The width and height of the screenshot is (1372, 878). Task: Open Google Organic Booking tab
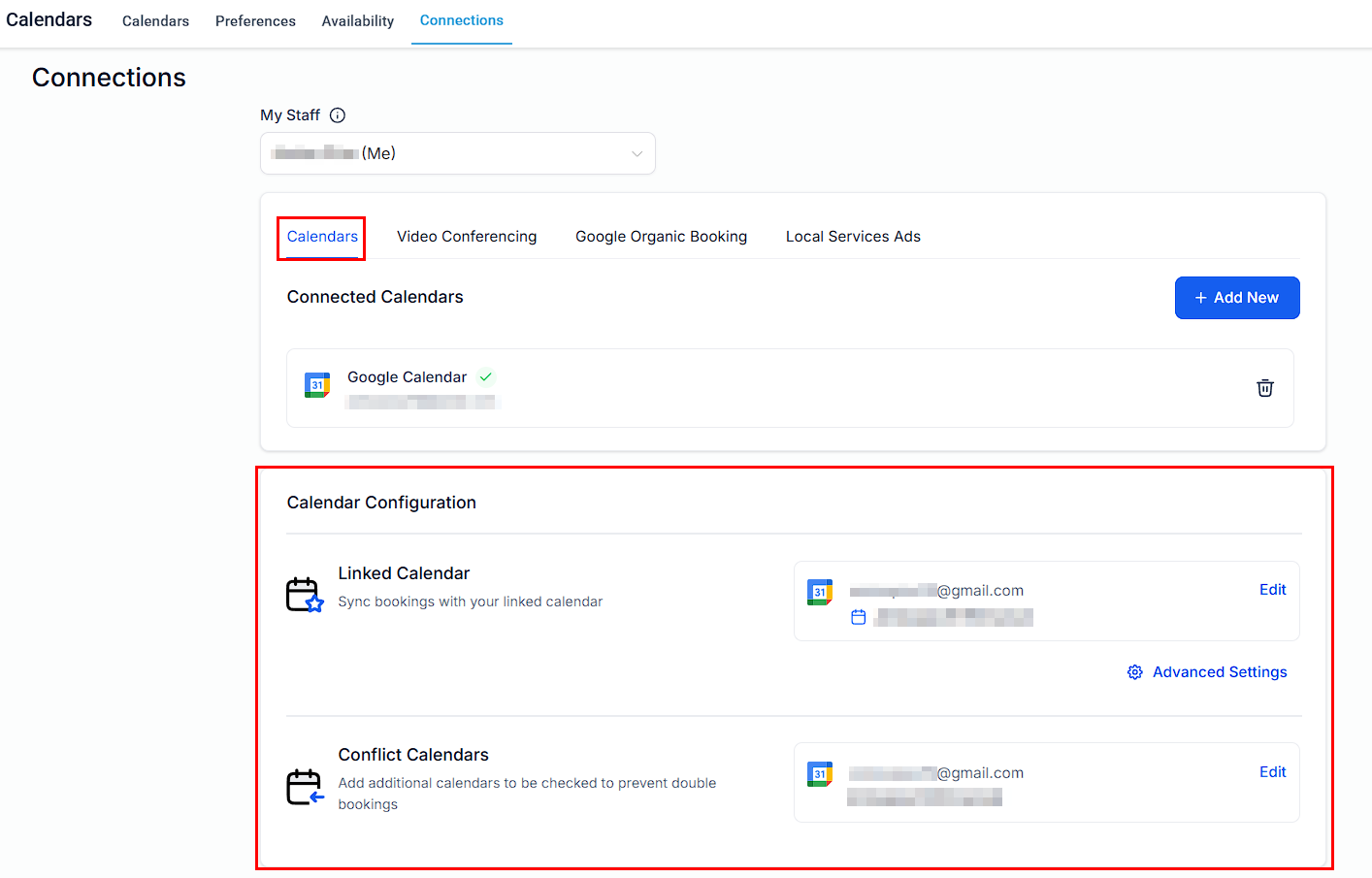[x=661, y=237]
